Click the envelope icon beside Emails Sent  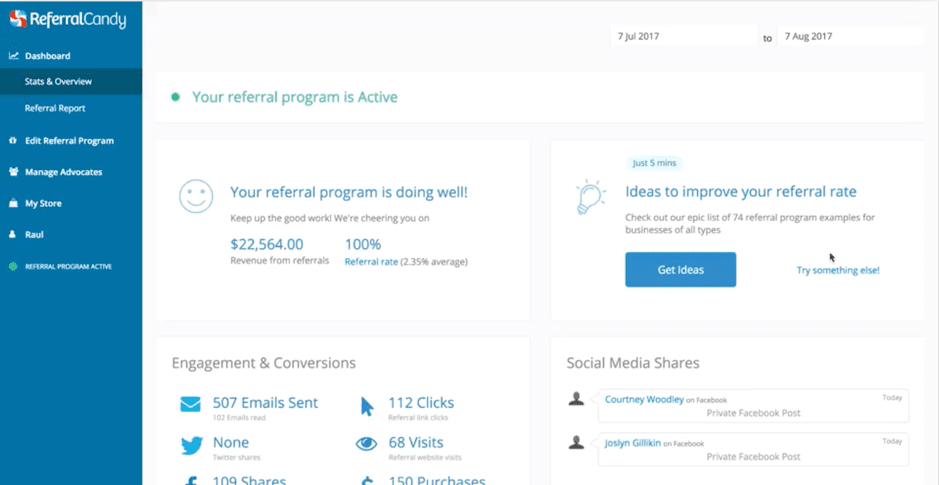point(190,405)
